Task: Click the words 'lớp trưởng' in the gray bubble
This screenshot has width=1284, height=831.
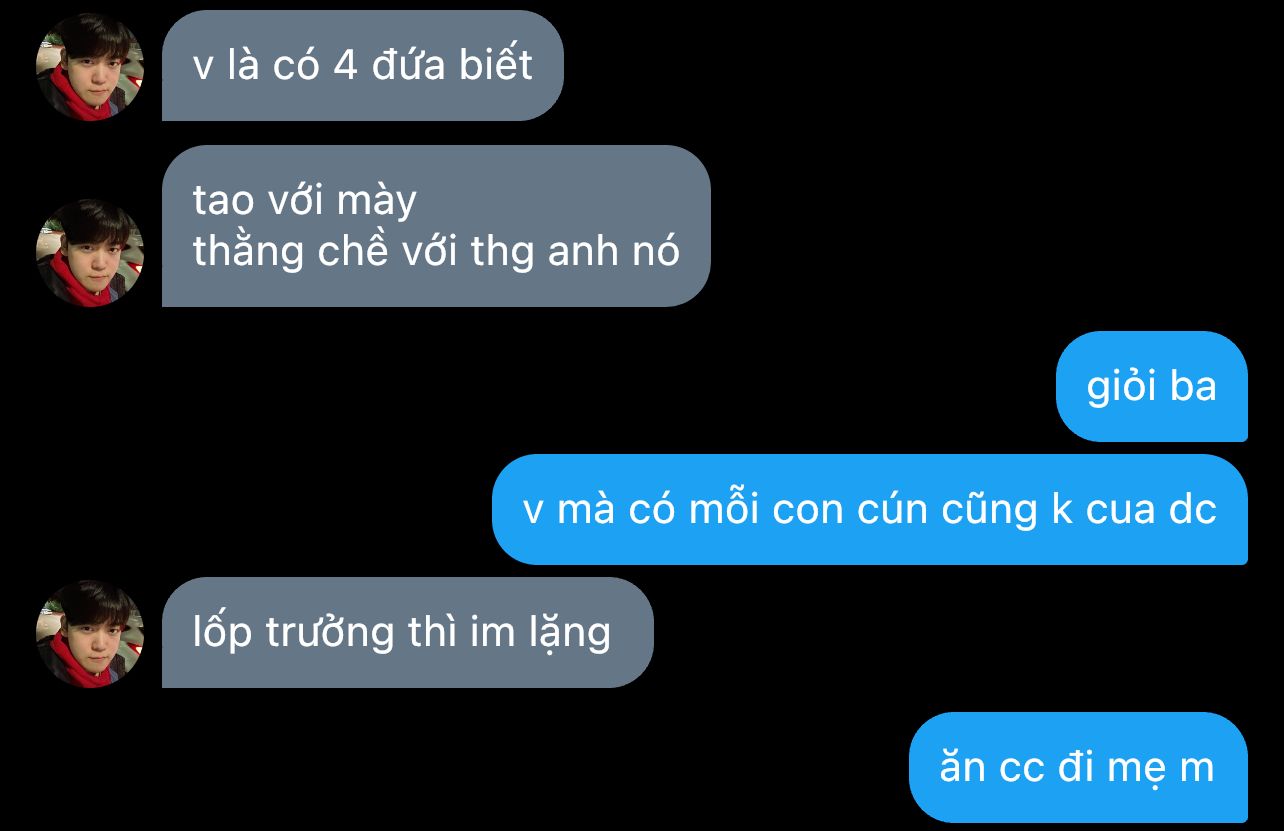Action: pyautogui.click(x=294, y=633)
